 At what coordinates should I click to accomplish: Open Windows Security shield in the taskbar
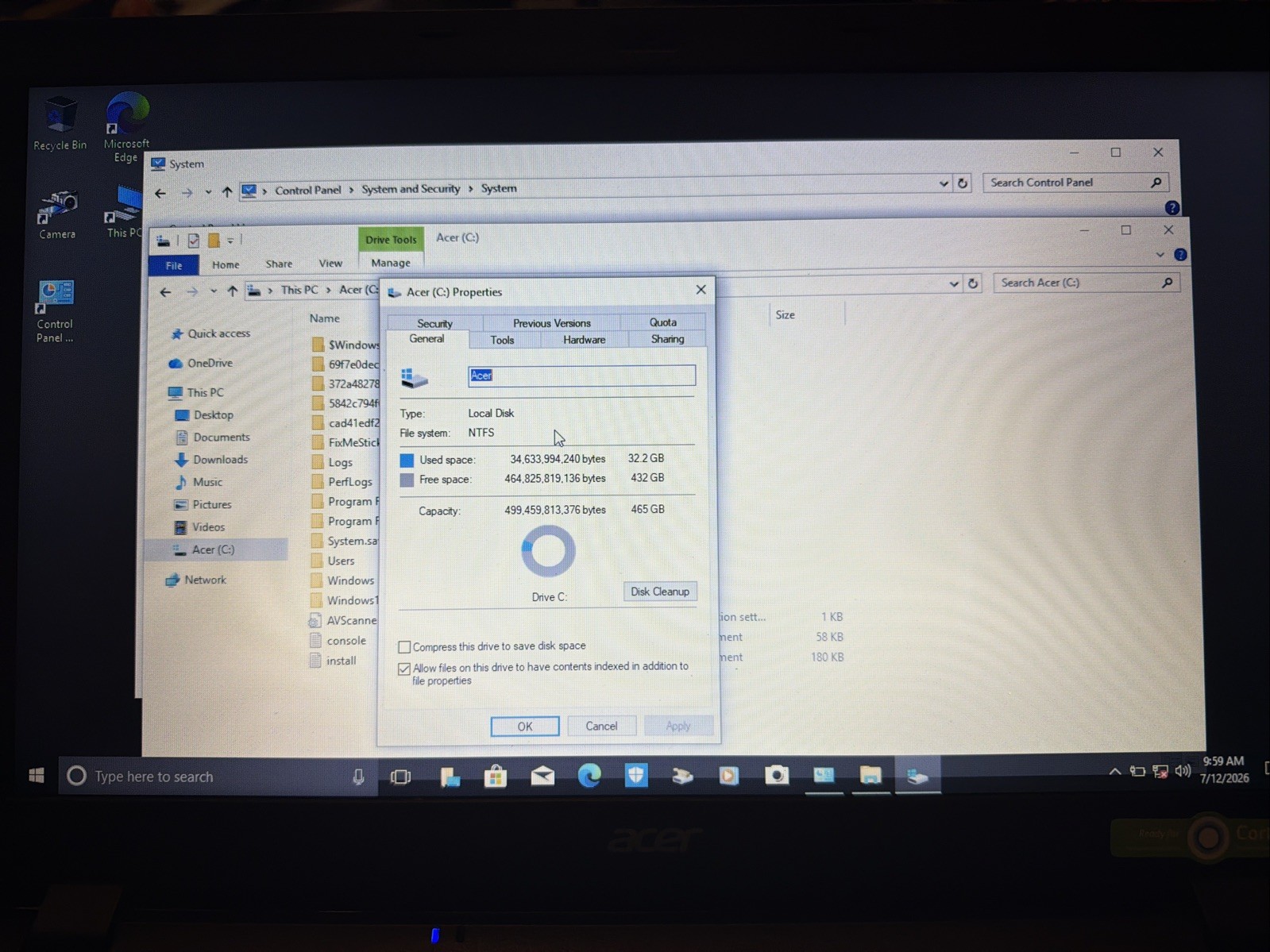(635, 775)
